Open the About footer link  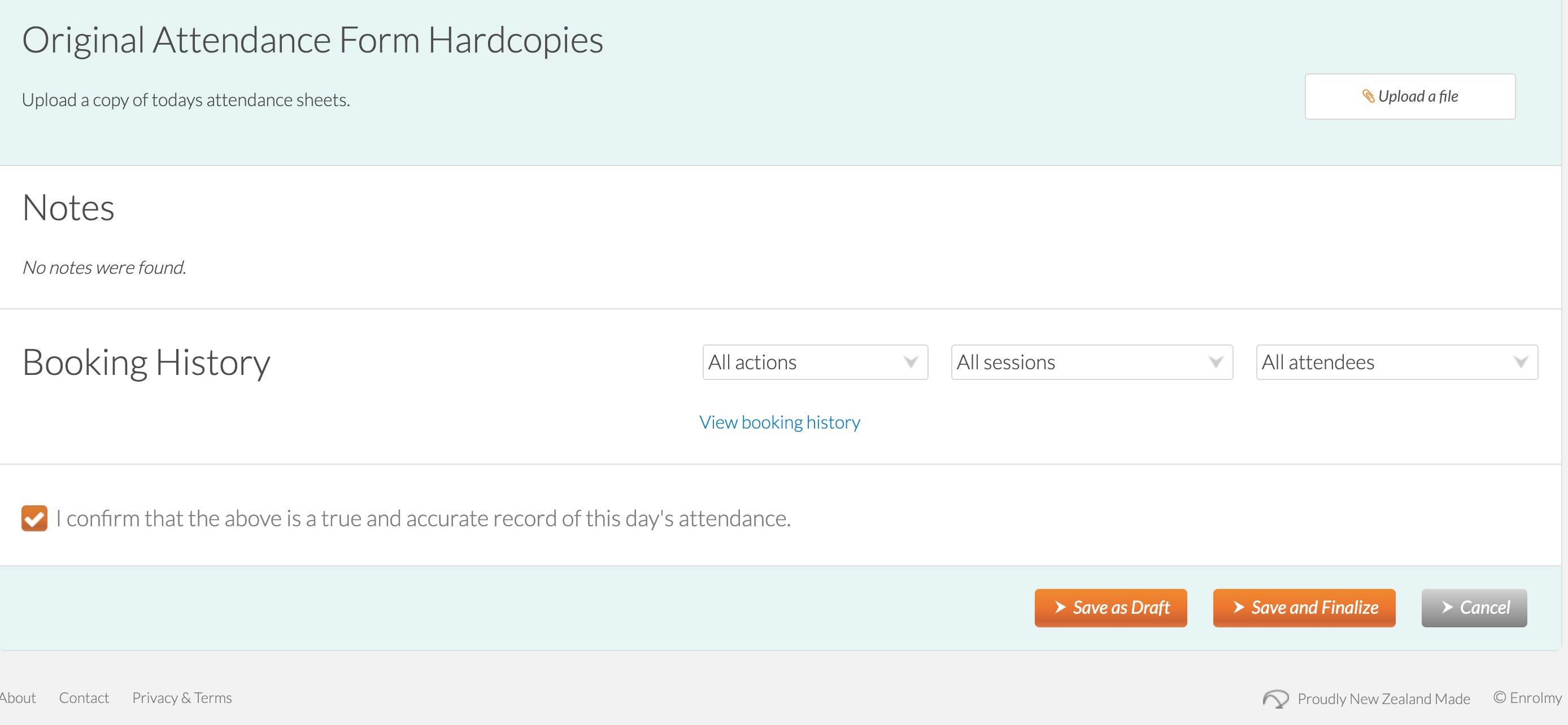pyautogui.click(x=18, y=697)
